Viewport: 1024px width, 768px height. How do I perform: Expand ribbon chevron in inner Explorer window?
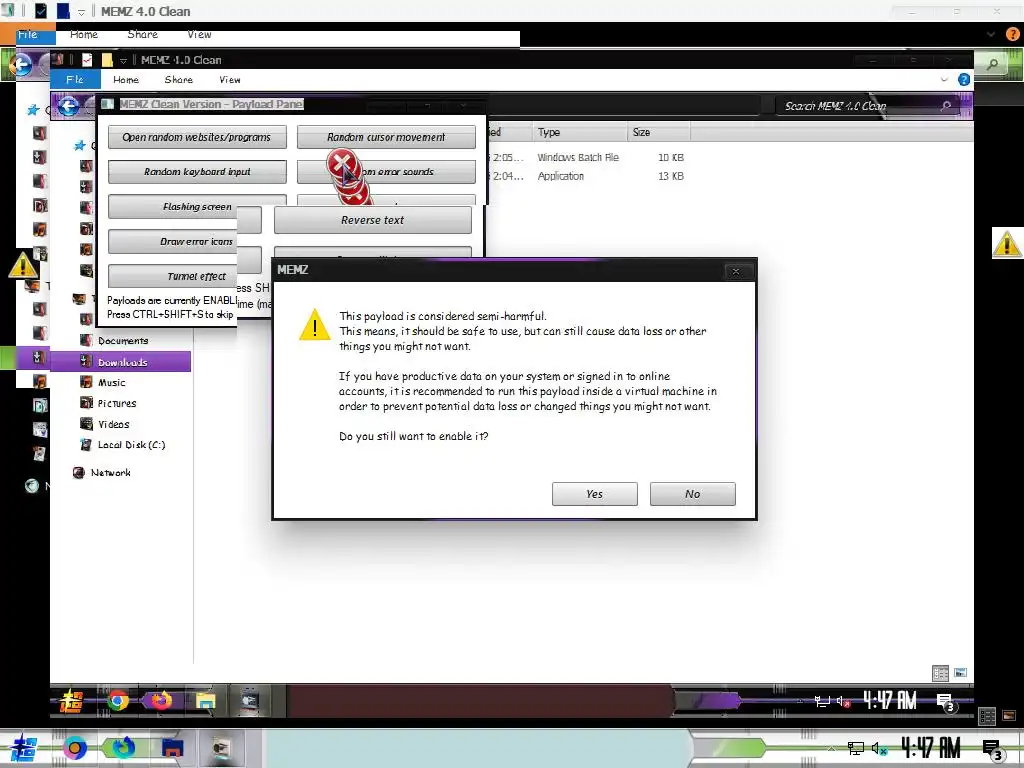(944, 80)
